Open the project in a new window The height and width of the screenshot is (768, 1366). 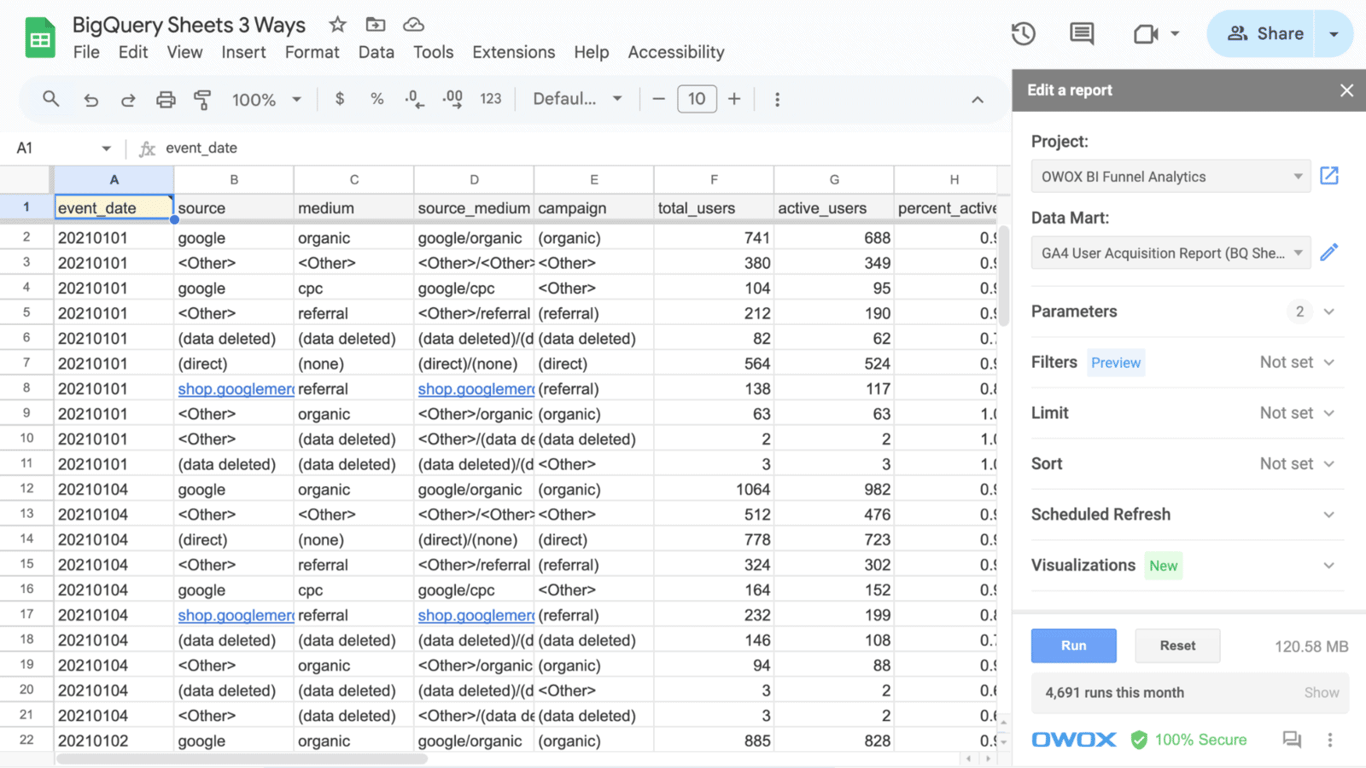pyautogui.click(x=1329, y=176)
